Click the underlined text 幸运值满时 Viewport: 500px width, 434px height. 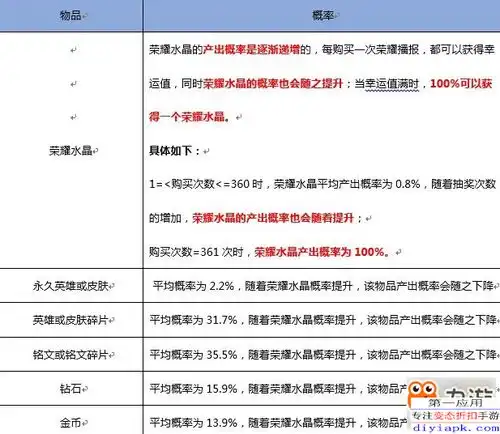pyautogui.click(x=392, y=83)
